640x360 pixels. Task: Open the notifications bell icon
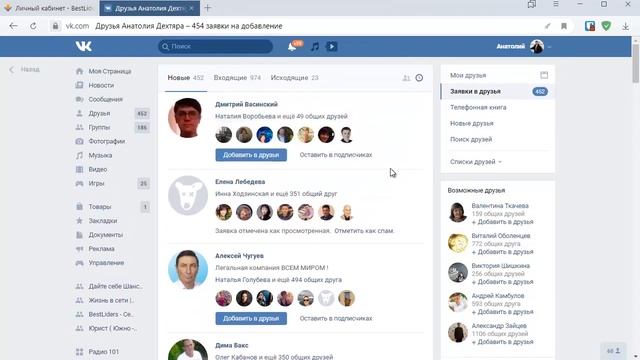(292, 47)
